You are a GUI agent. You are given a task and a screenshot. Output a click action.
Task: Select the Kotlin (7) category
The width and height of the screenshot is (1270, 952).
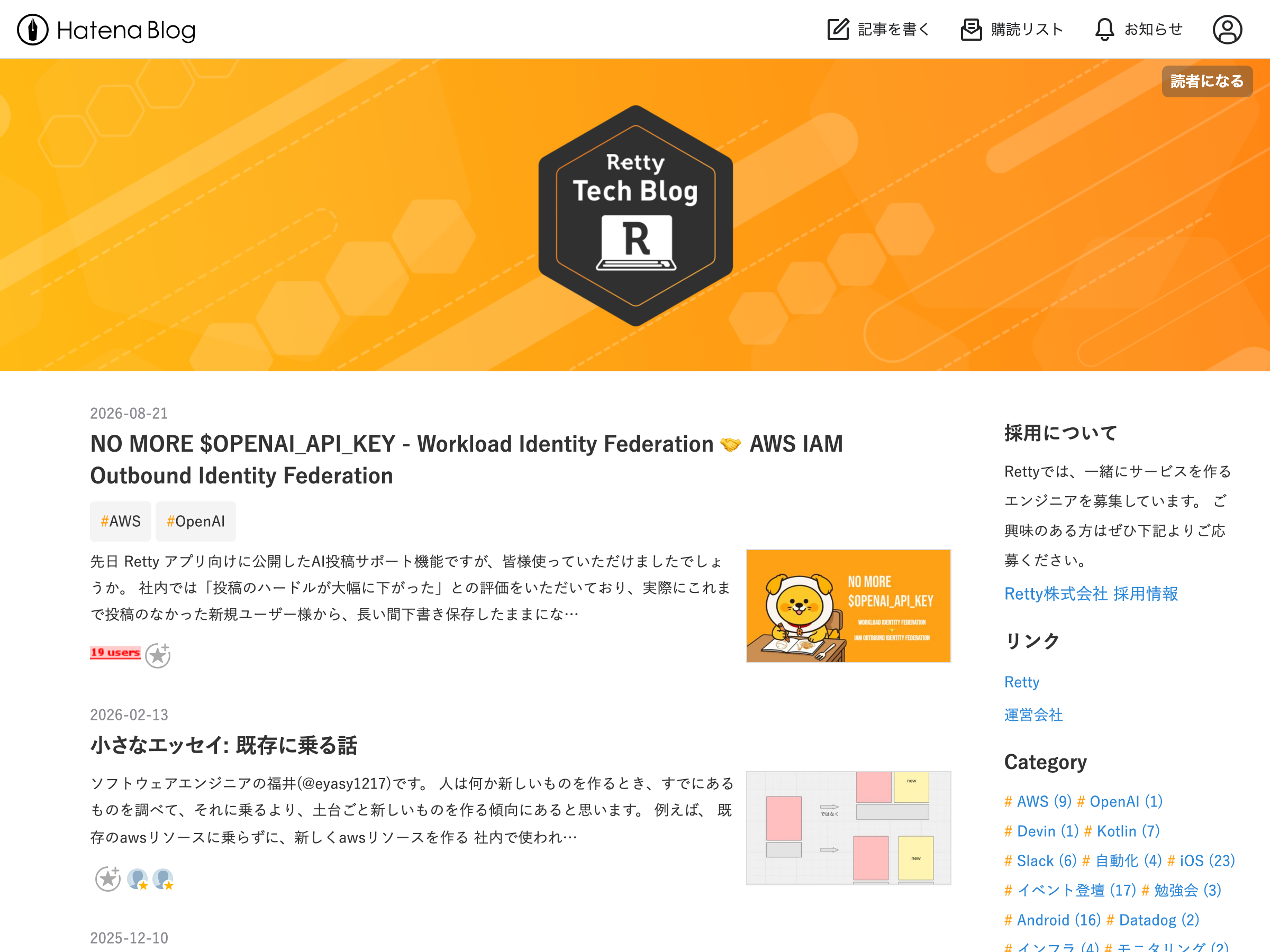click(1122, 831)
